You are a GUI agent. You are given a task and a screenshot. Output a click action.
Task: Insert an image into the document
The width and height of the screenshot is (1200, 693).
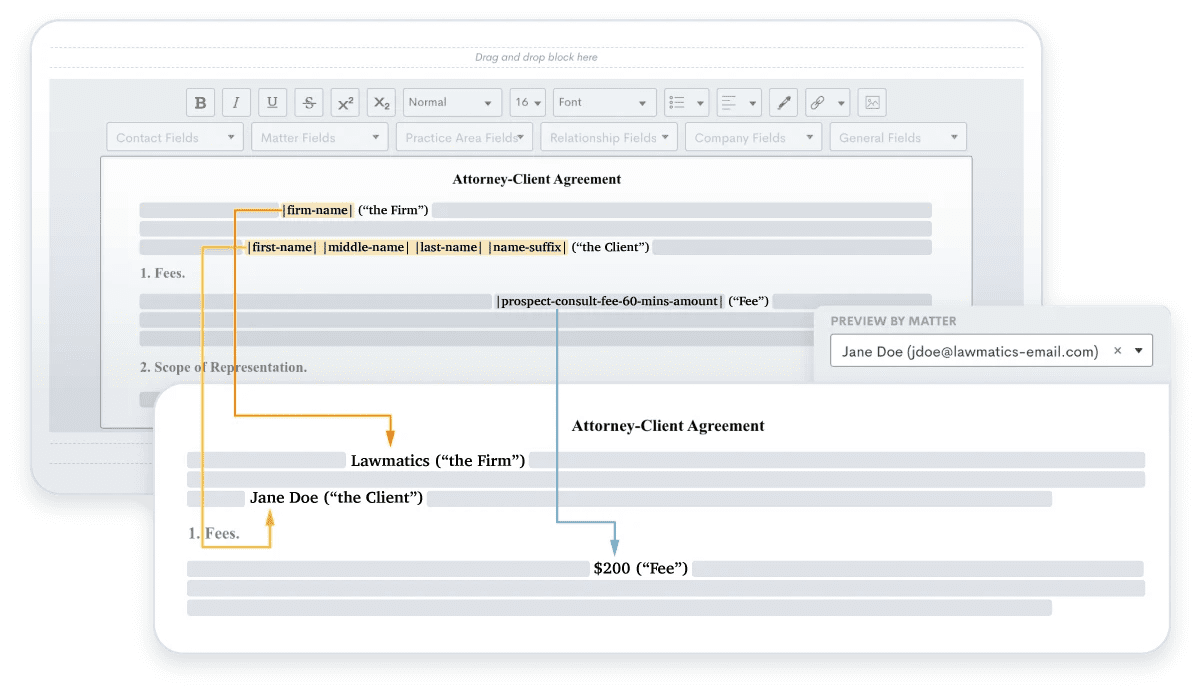point(871,102)
